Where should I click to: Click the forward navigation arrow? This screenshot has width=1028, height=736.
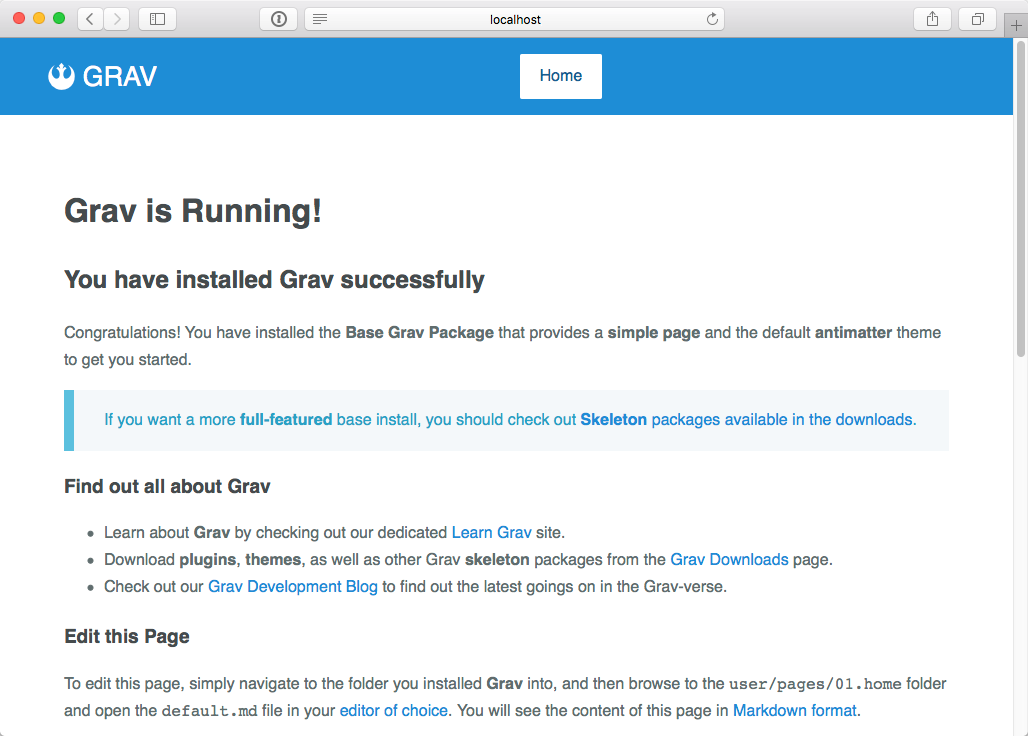(117, 19)
